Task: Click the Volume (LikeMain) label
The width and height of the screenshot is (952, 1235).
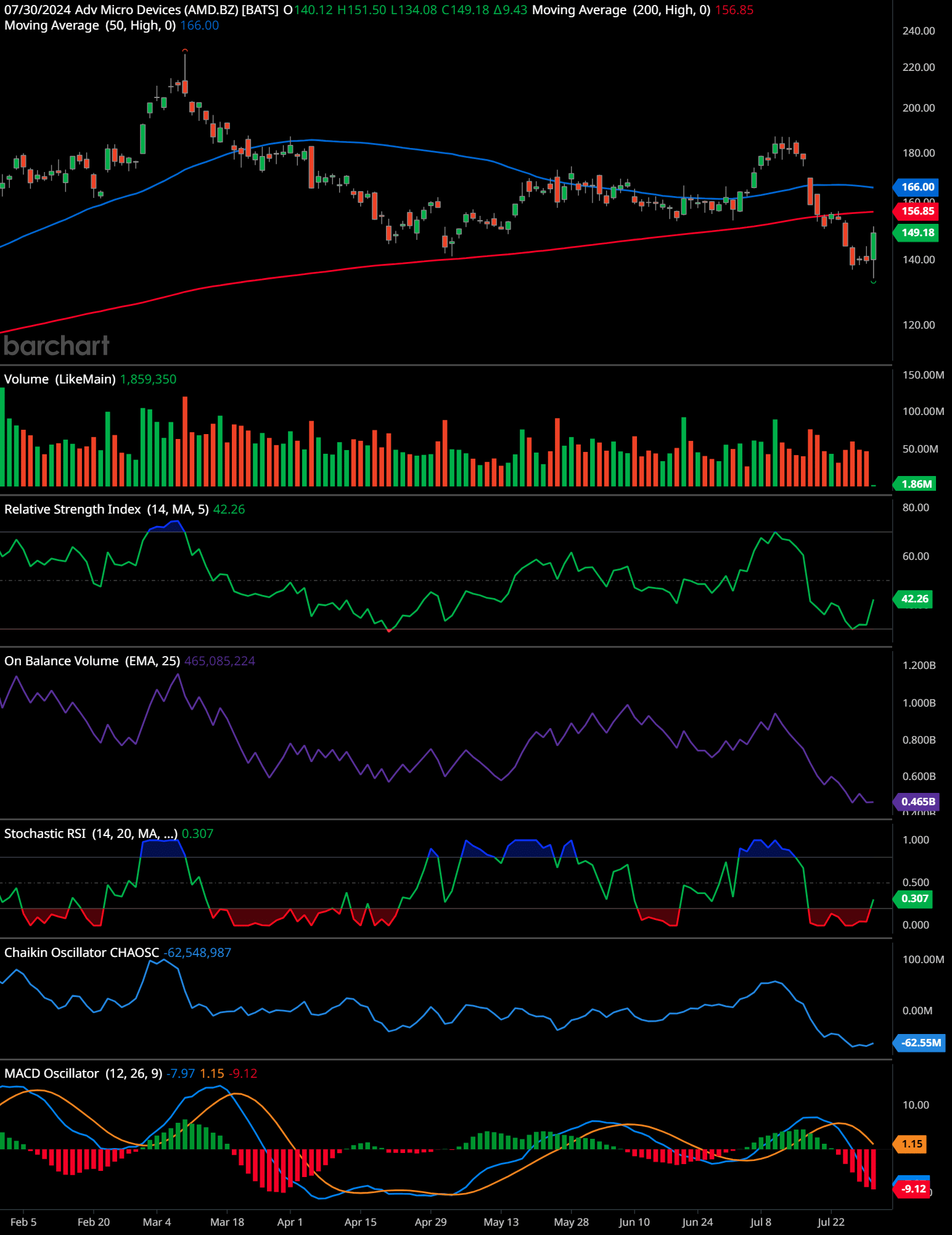Action: tap(60, 379)
